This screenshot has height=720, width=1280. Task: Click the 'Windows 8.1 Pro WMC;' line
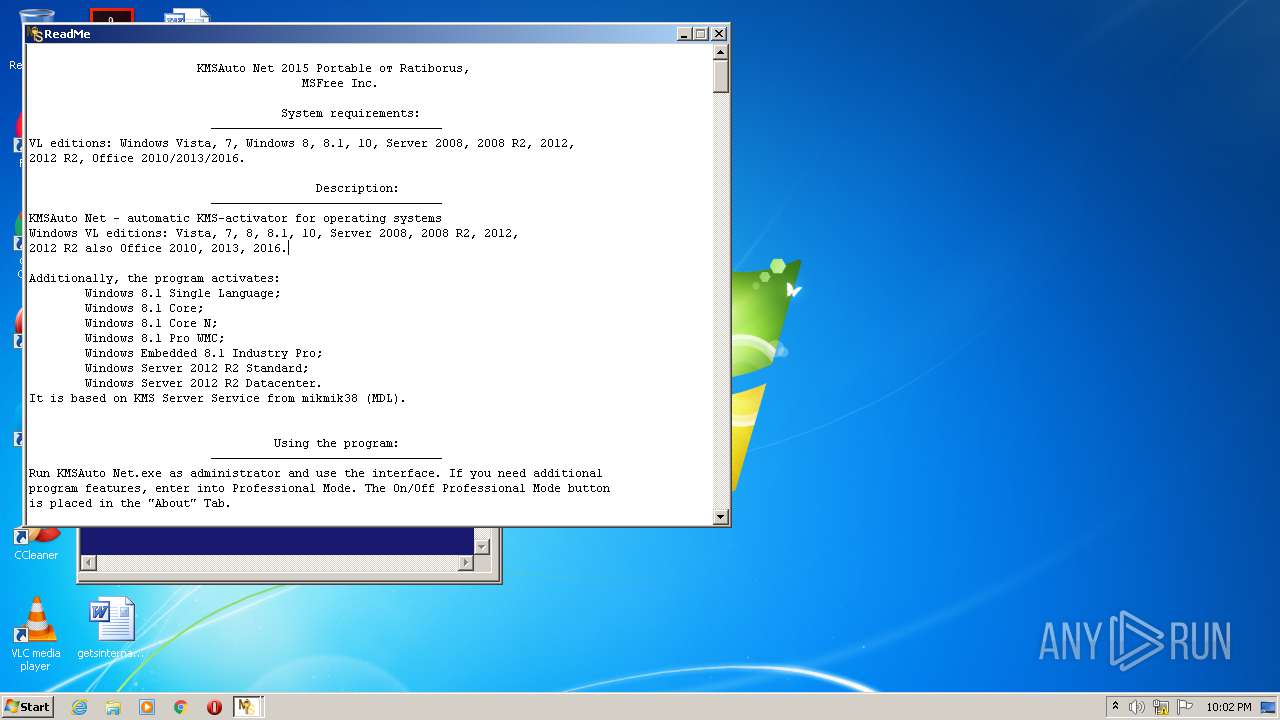pos(154,338)
